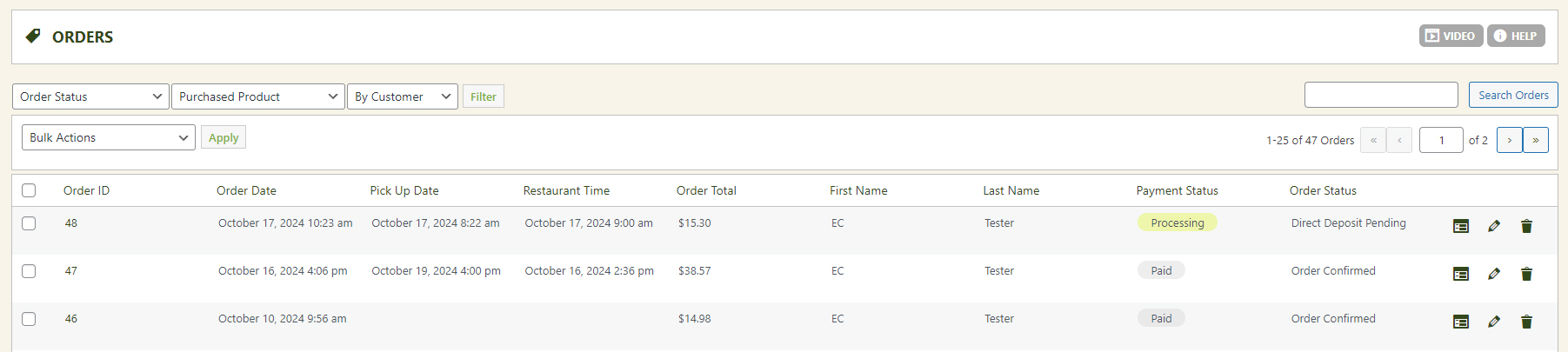Click the Help info button
The image size is (1568, 352).
tap(1516, 36)
